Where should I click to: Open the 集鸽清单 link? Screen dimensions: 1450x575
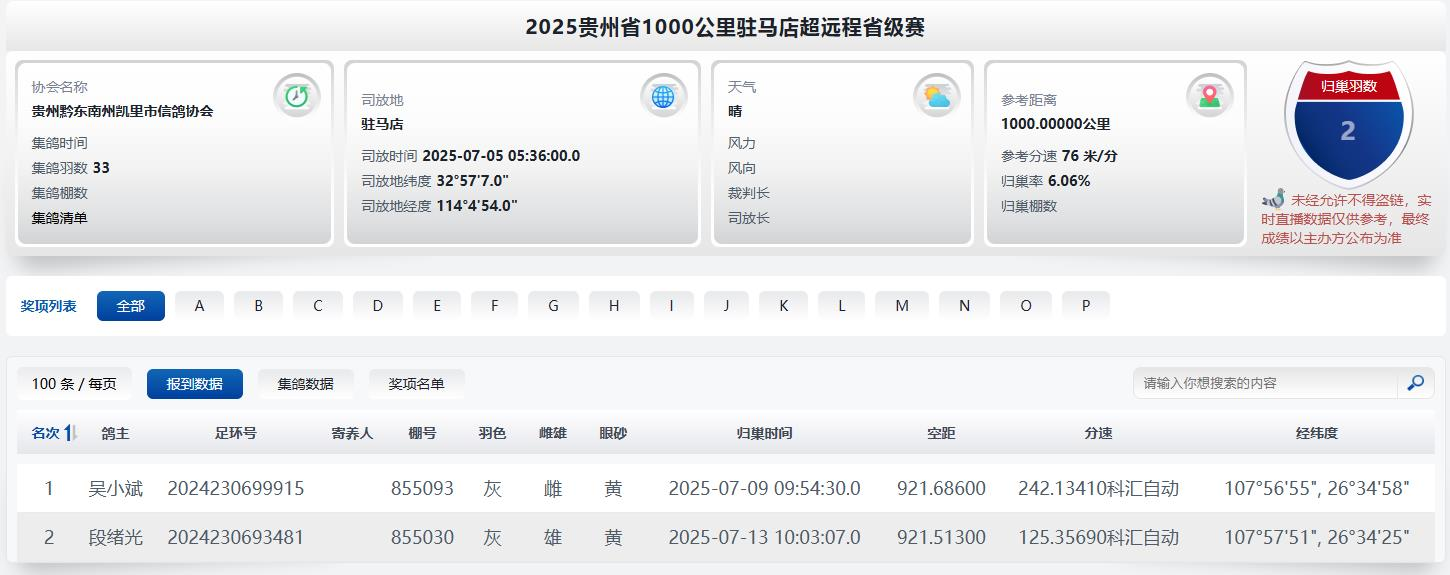pos(59,218)
